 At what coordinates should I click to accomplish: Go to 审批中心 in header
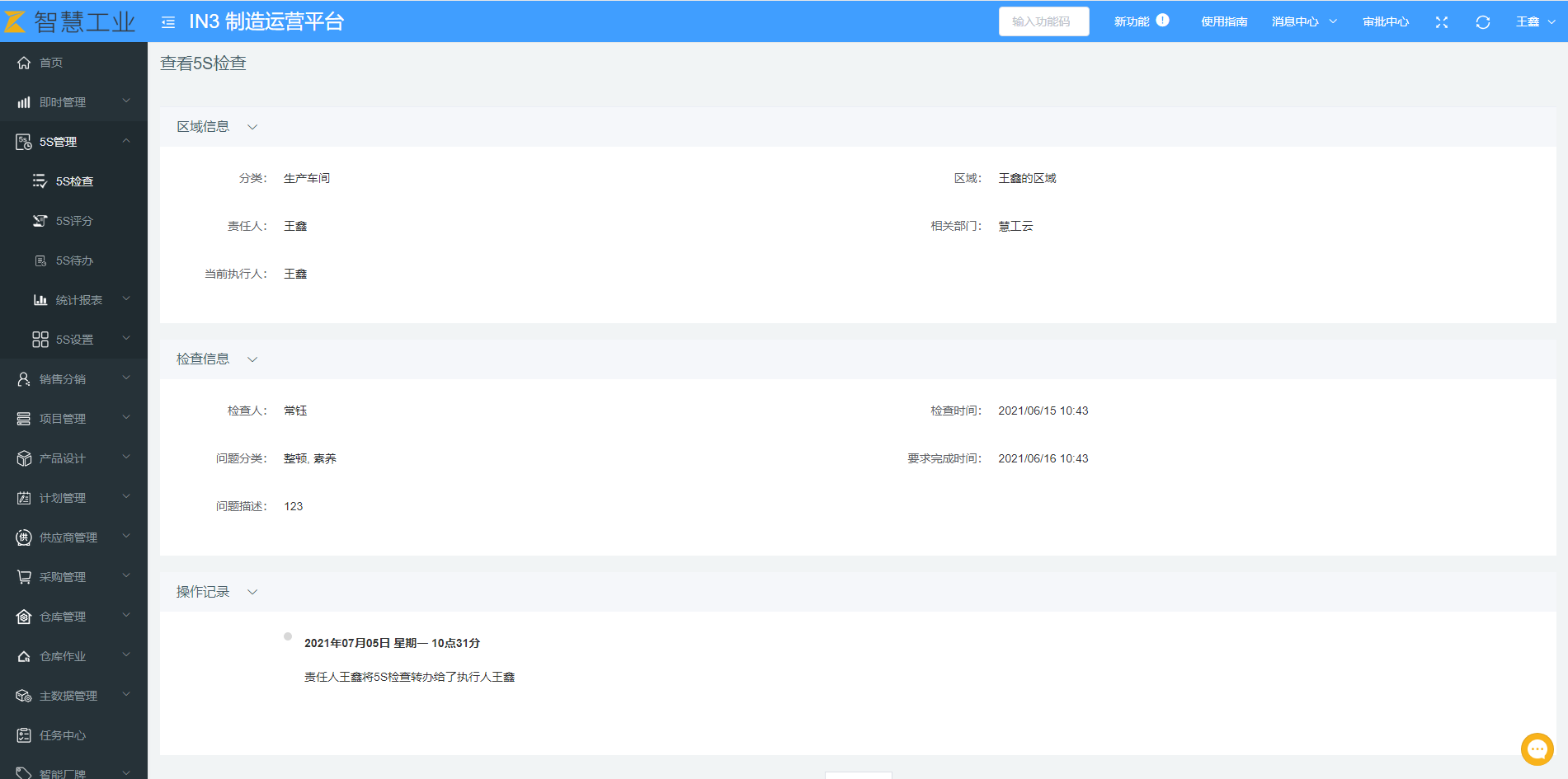tap(1385, 22)
